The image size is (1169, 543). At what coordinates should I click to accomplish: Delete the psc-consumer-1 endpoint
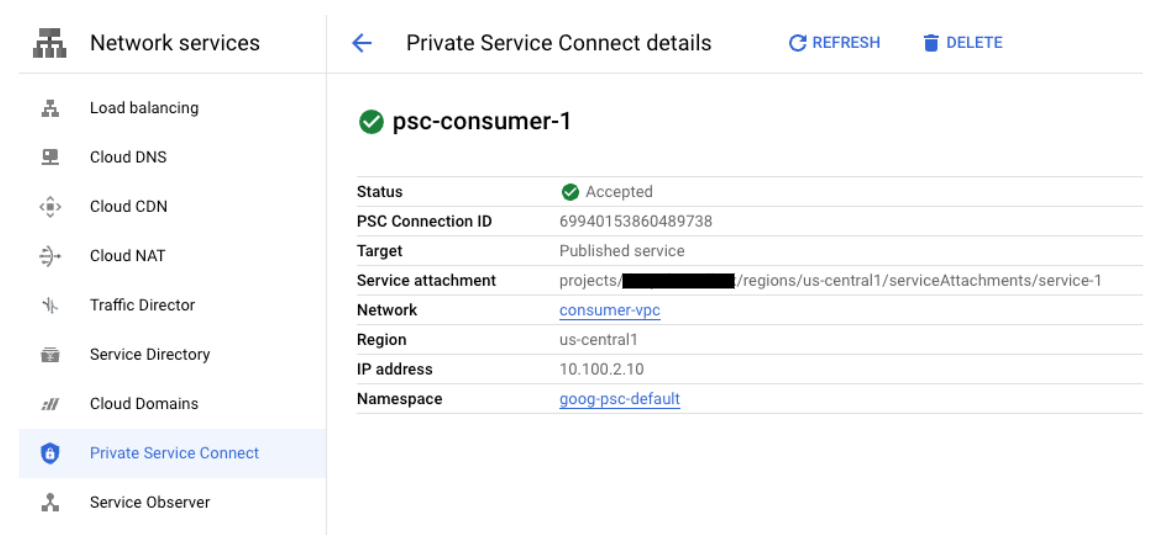(962, 43)
